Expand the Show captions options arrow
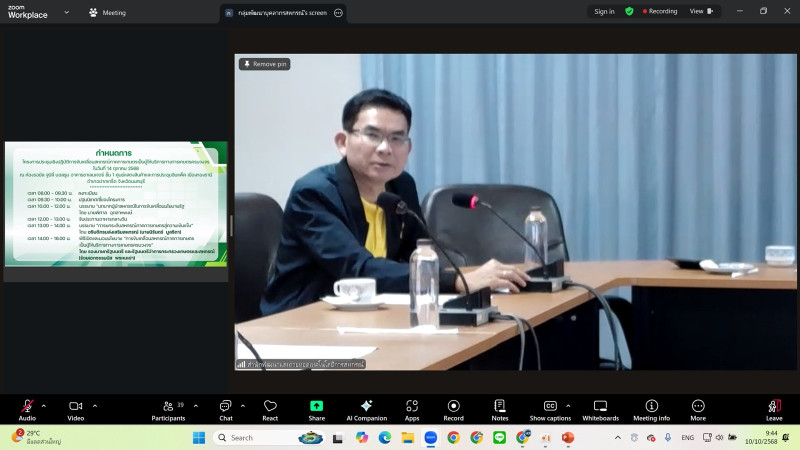 tap(569, 405)
